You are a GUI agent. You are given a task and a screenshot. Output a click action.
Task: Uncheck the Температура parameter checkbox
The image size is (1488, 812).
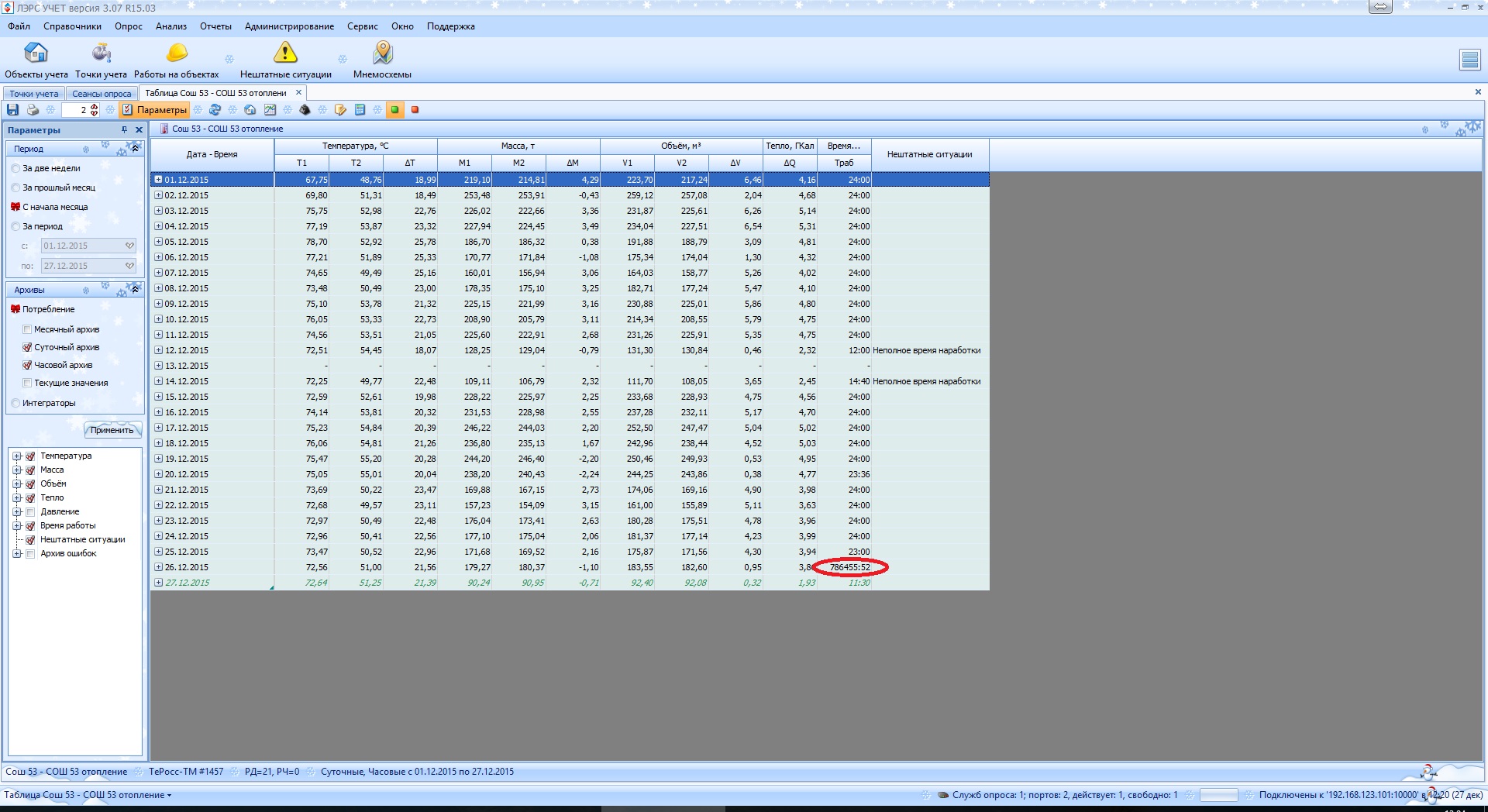30,456
